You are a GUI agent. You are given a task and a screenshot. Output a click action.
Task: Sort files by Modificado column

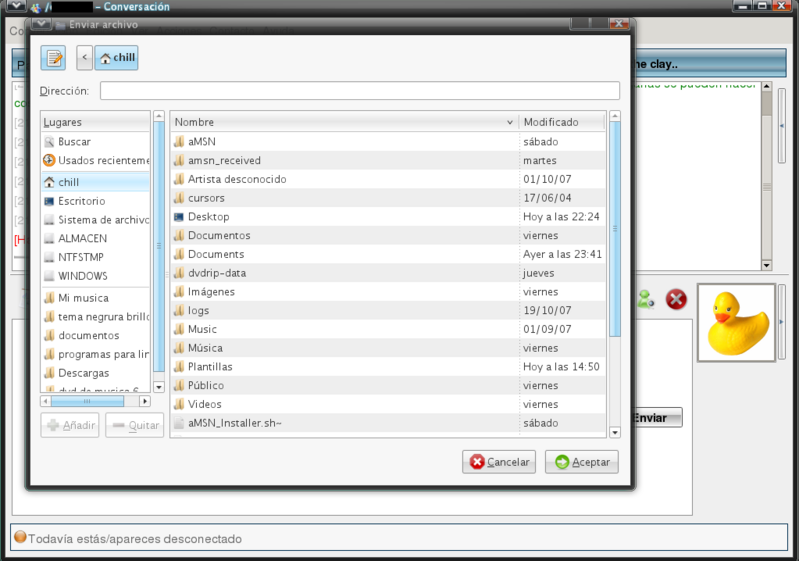562,122
